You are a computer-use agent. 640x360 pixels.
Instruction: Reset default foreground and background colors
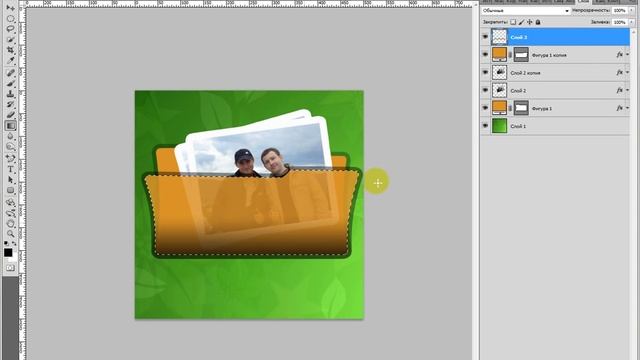tap(6, 244)
